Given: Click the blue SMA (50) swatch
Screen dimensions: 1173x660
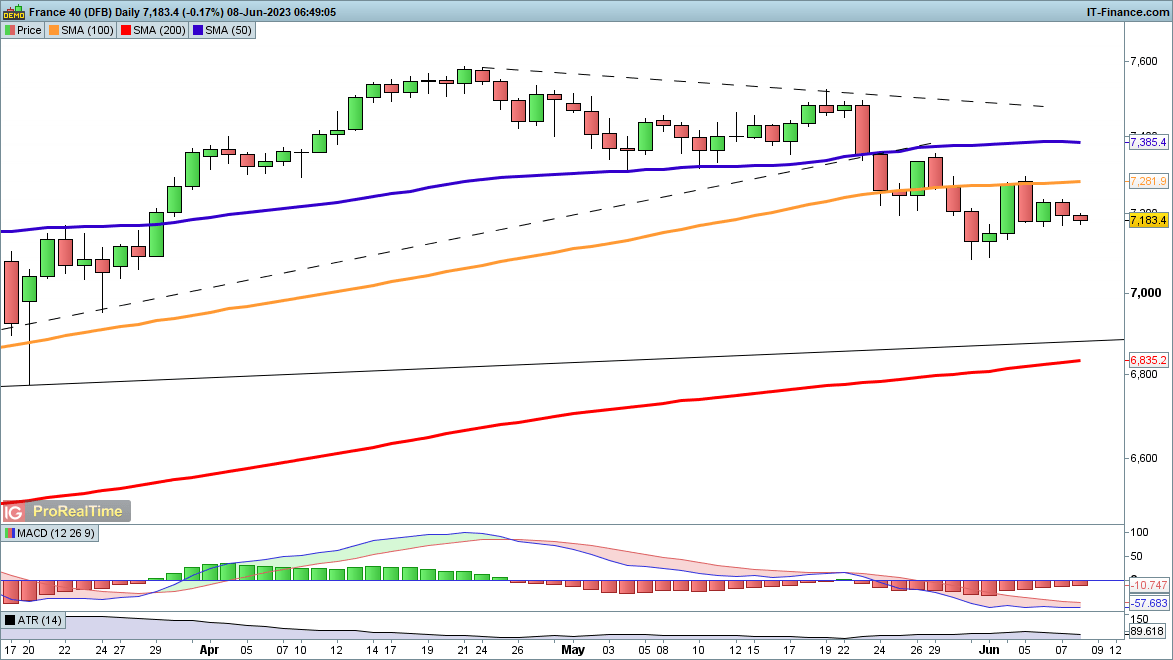Looking at the screenshot, I should point(197,31).
